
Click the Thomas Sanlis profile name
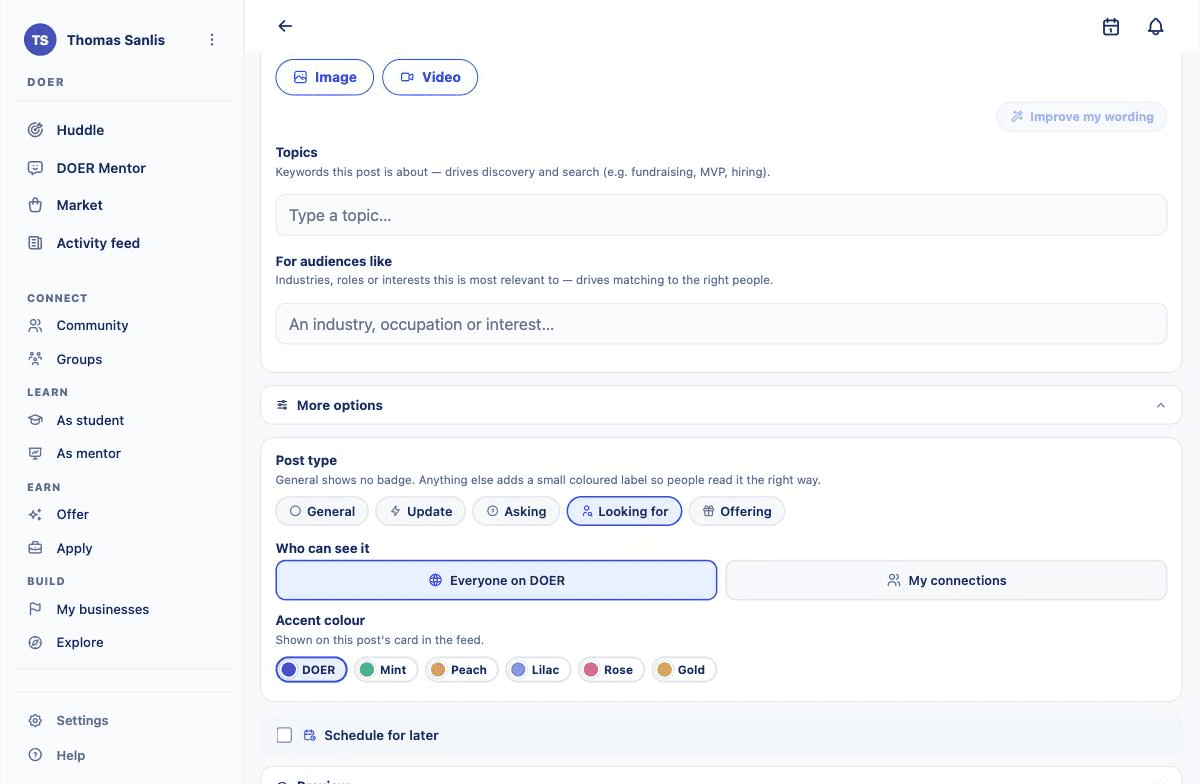[116, 40]
